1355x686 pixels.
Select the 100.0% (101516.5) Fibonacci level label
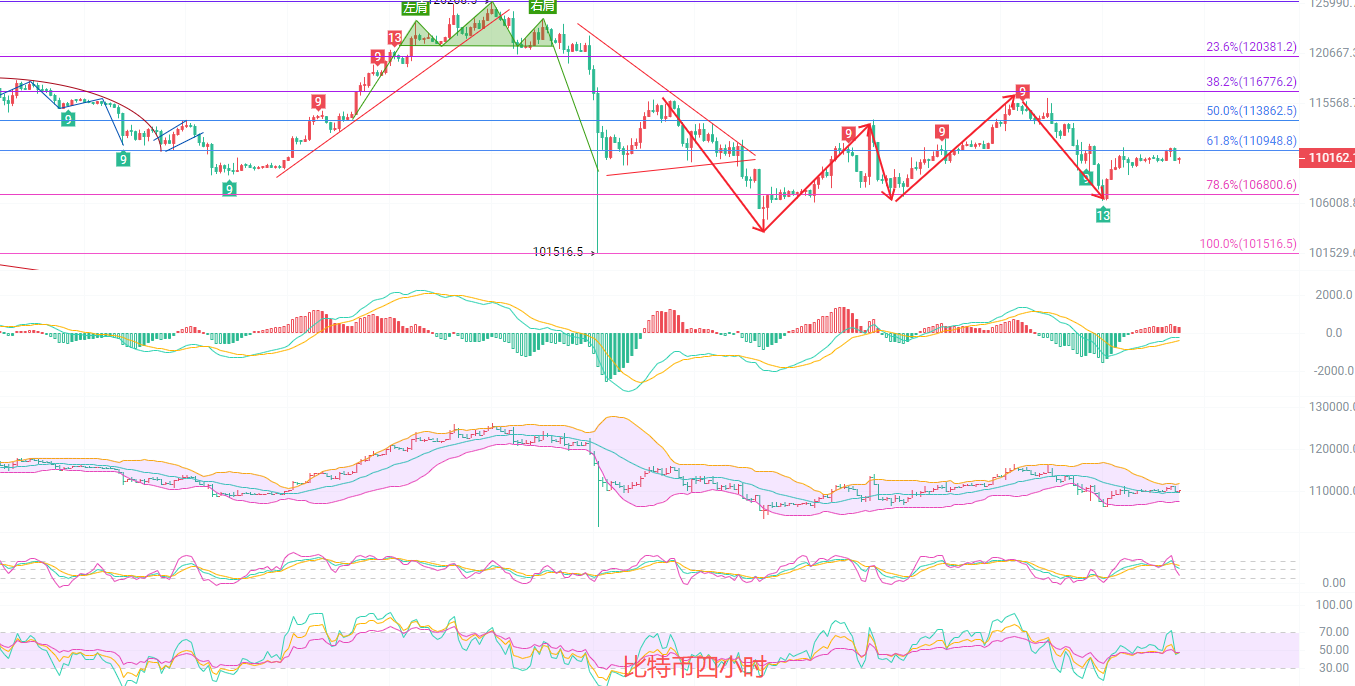(x=1249, y=244)
